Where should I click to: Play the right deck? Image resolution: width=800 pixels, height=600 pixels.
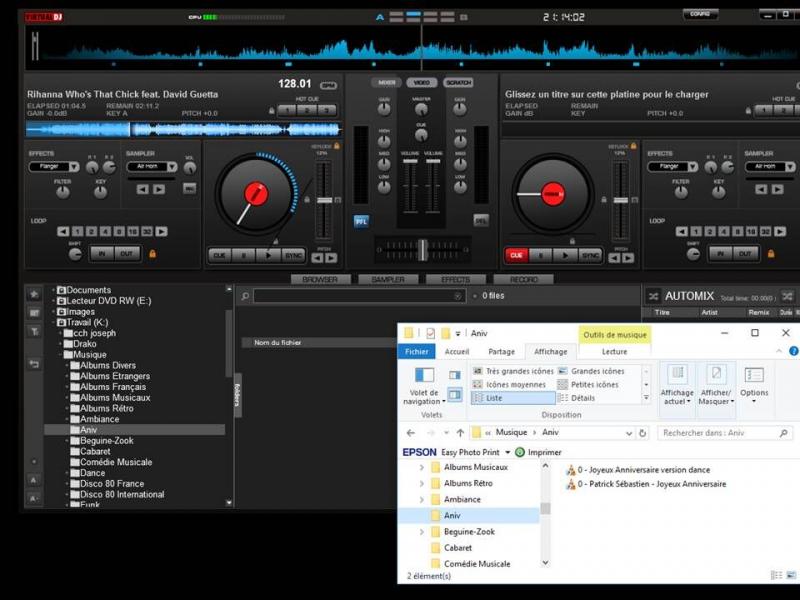(x=565, y=255)
